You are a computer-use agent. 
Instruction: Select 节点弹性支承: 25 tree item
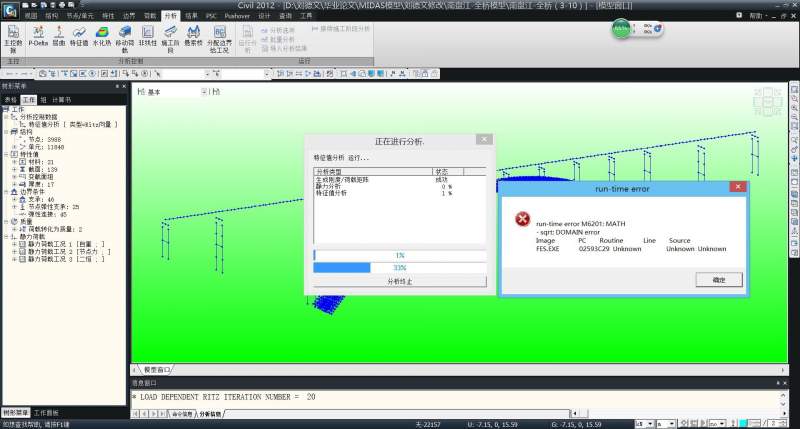tap(54, 207)
